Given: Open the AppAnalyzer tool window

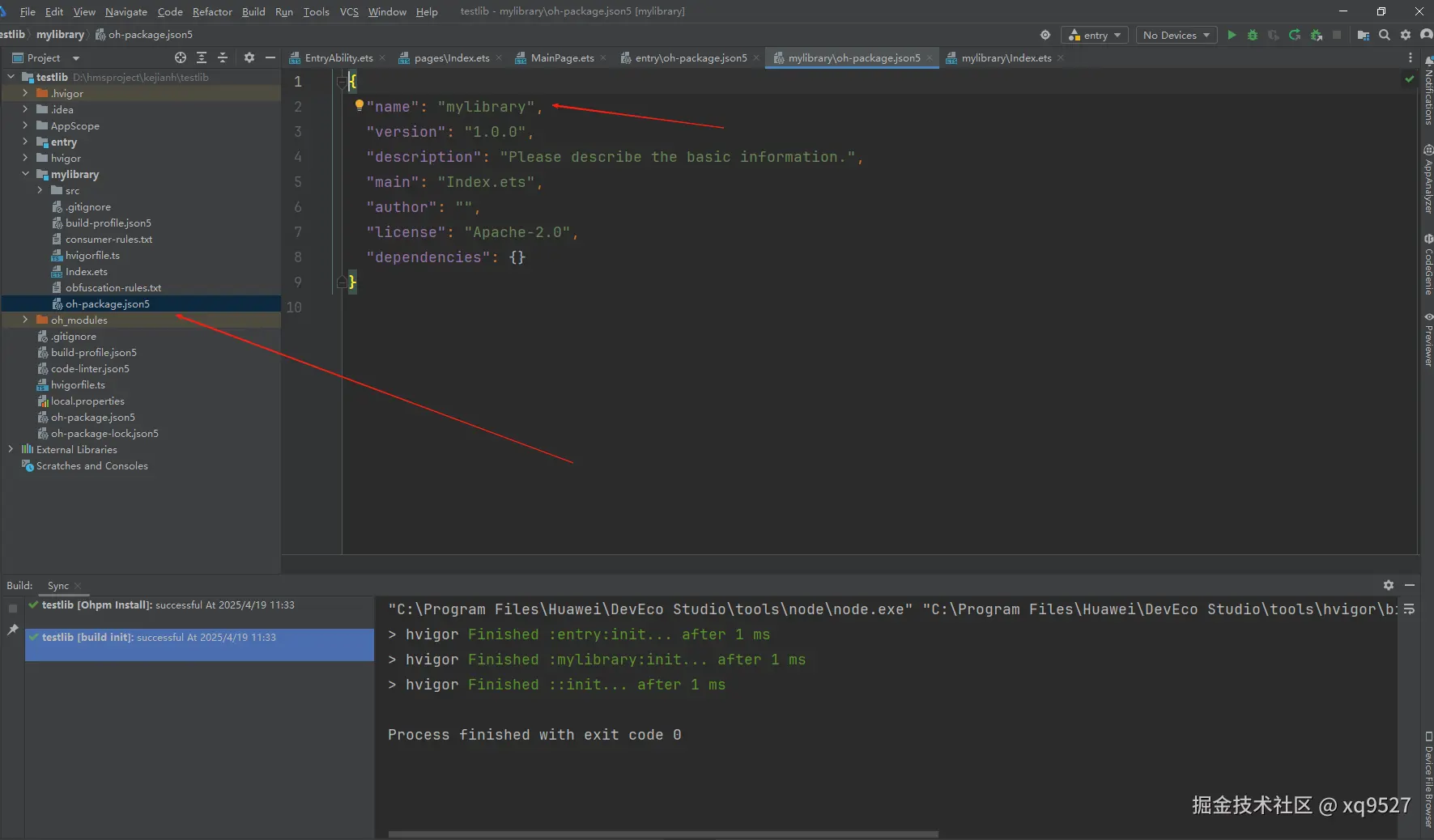Looking at the screenshot, I should [1428, 179].
